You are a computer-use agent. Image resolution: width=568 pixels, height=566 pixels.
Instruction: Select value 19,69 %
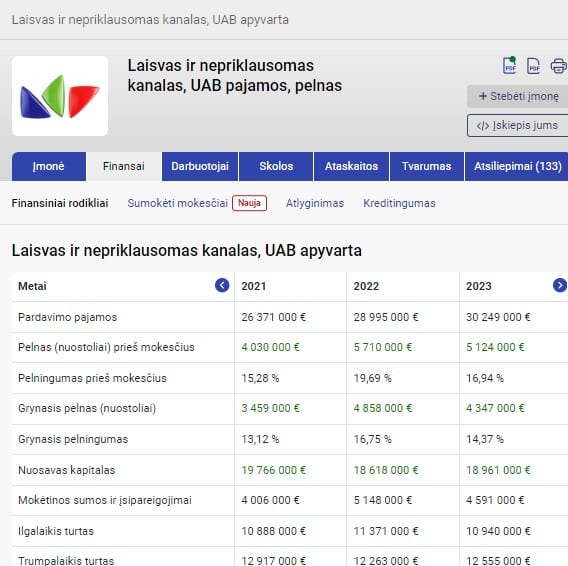(373, 378)
